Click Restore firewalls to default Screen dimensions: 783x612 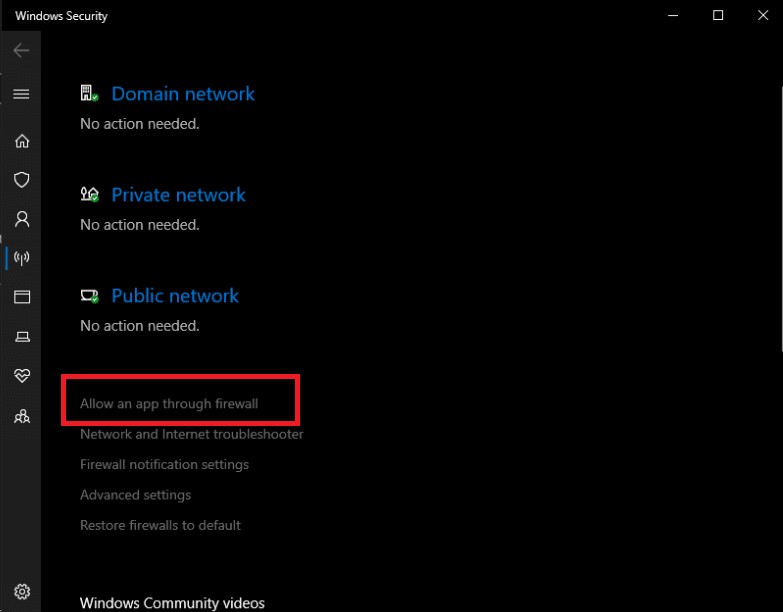[160, 525]
